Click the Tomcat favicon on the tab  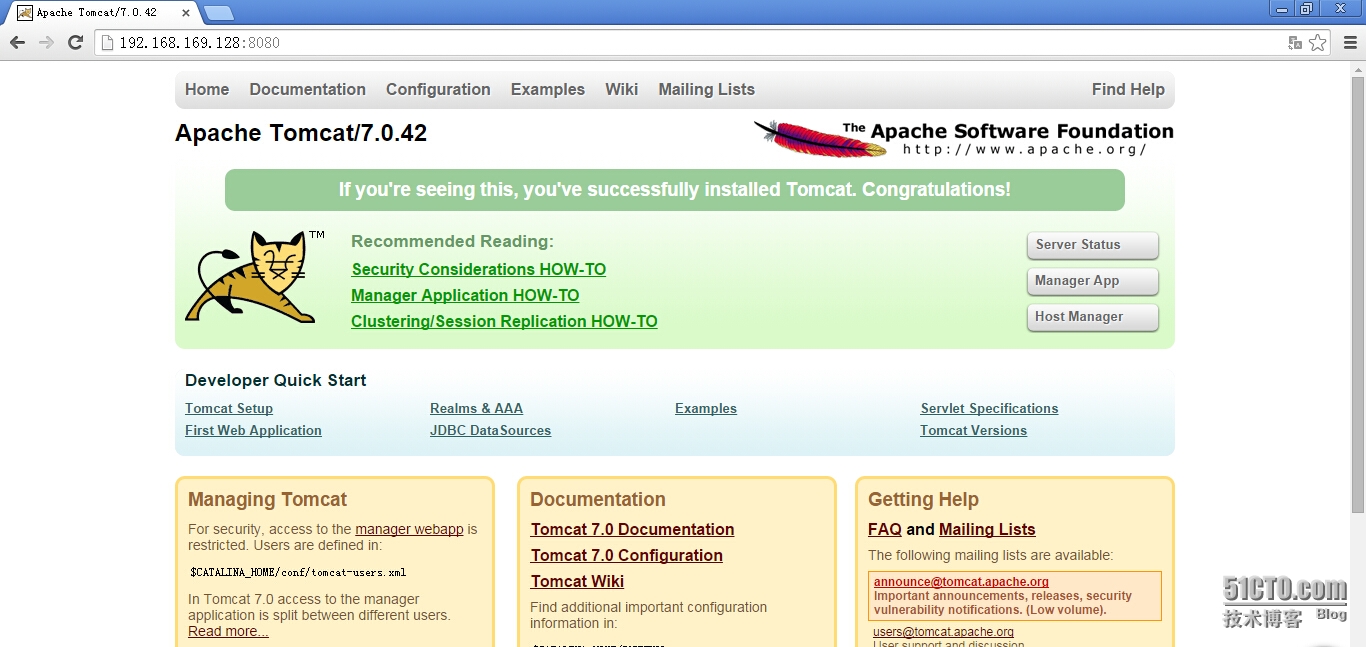pyautogui.click(x=25, y=13)
